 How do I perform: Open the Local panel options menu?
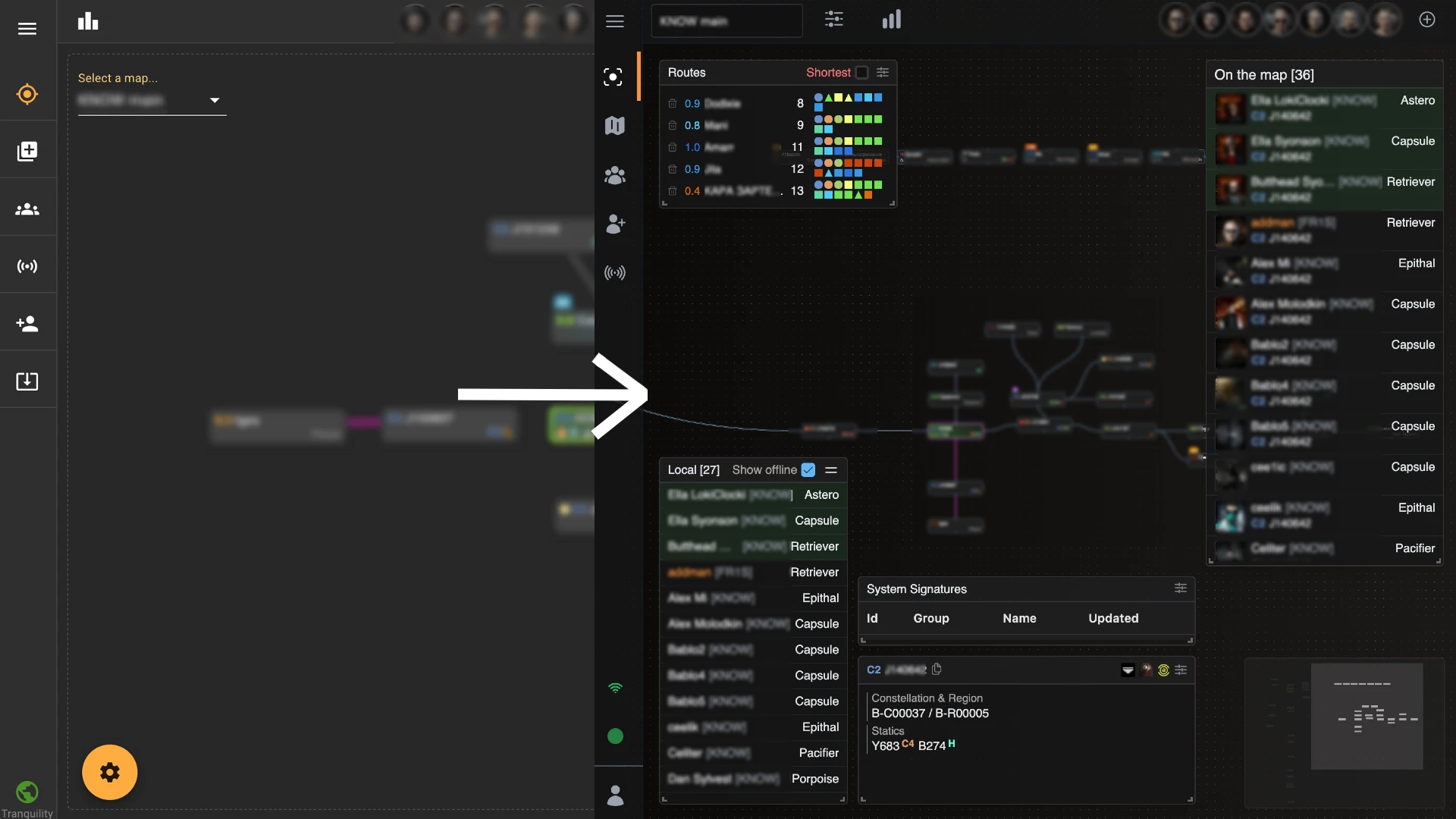[831, 470]
